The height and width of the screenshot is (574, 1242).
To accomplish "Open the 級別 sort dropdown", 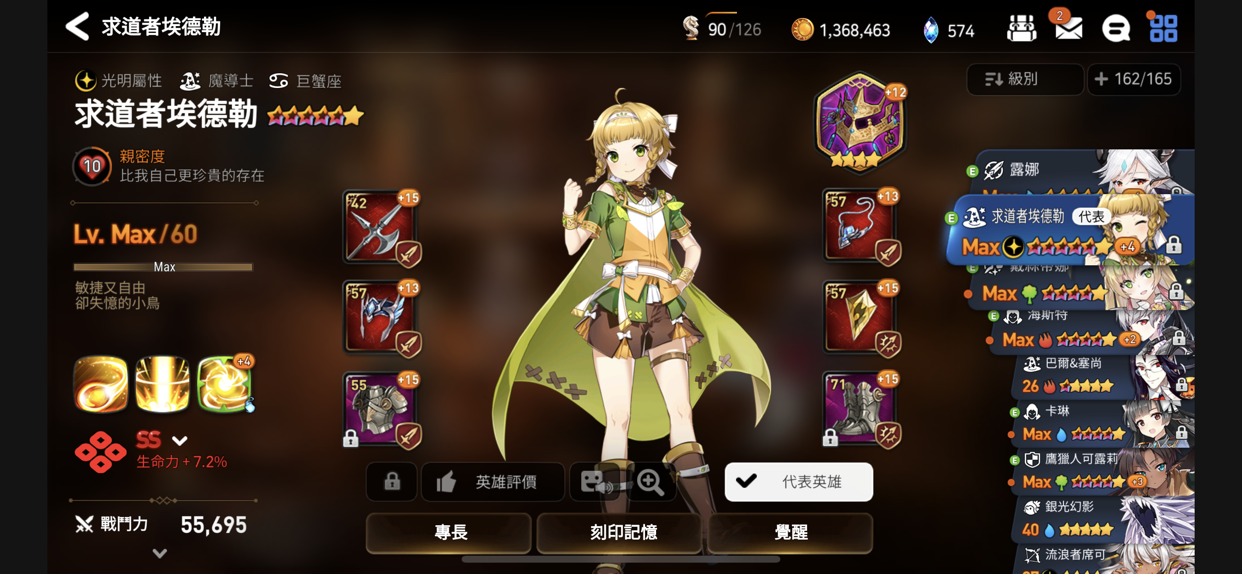I will [x=1025, y=79].
